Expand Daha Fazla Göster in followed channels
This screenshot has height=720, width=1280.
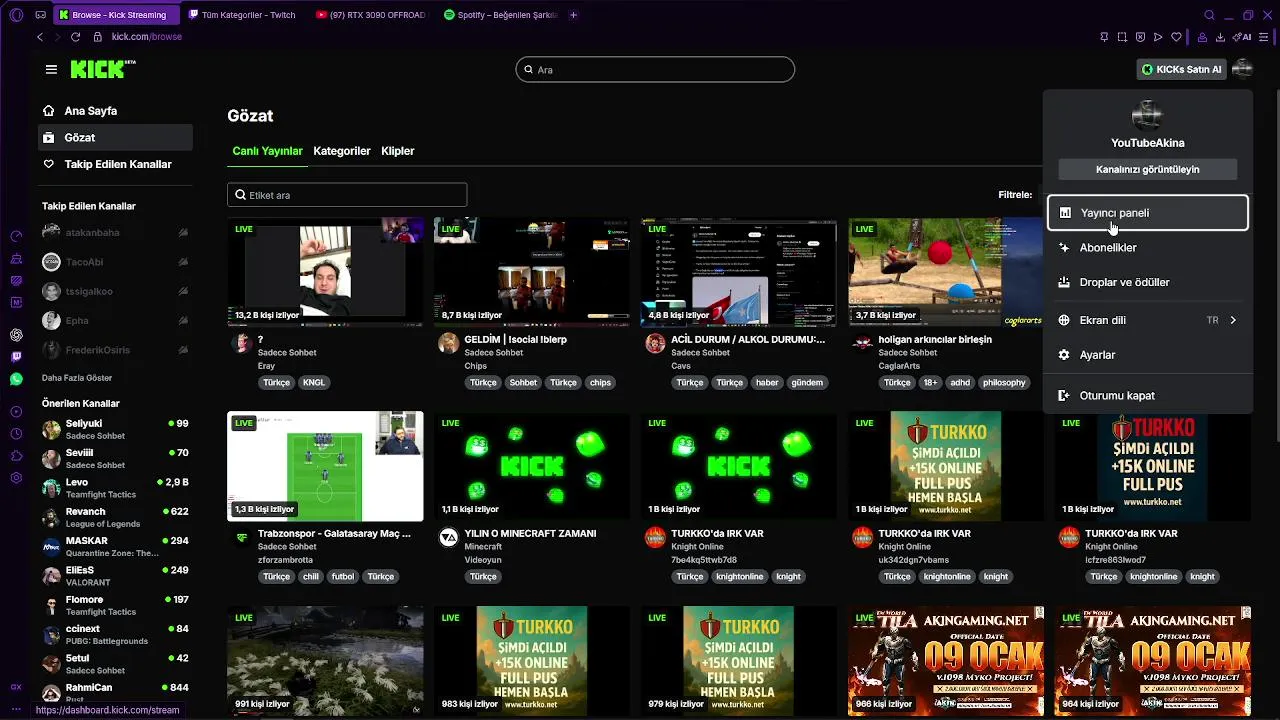tap(77, 378)
